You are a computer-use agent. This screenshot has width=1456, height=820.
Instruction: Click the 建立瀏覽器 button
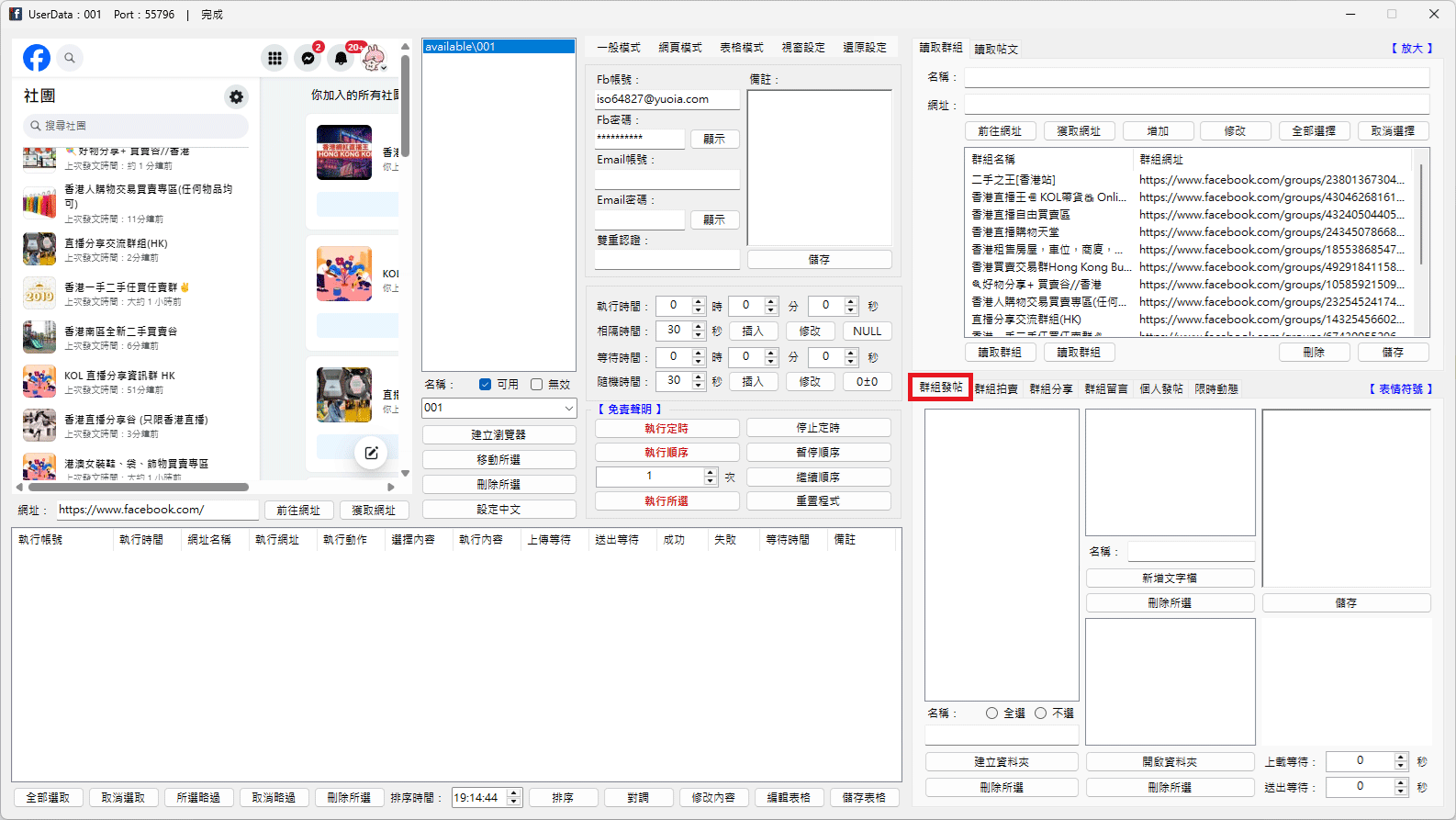pos(498,434)
